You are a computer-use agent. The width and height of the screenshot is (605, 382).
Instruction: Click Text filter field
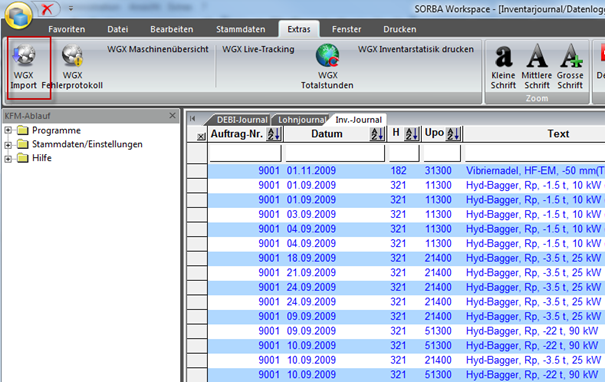coord(535,153)
